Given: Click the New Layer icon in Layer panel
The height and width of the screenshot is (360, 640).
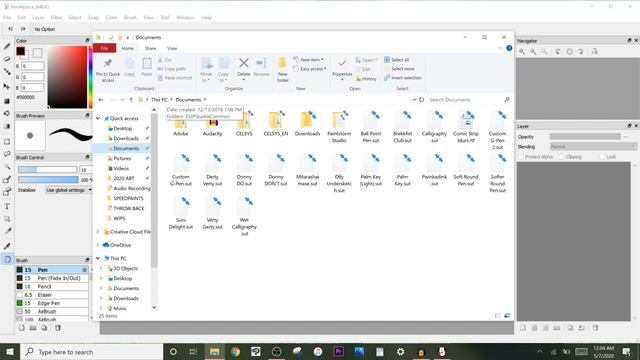Looking at the screenshot, I should (x=523, y=328).
